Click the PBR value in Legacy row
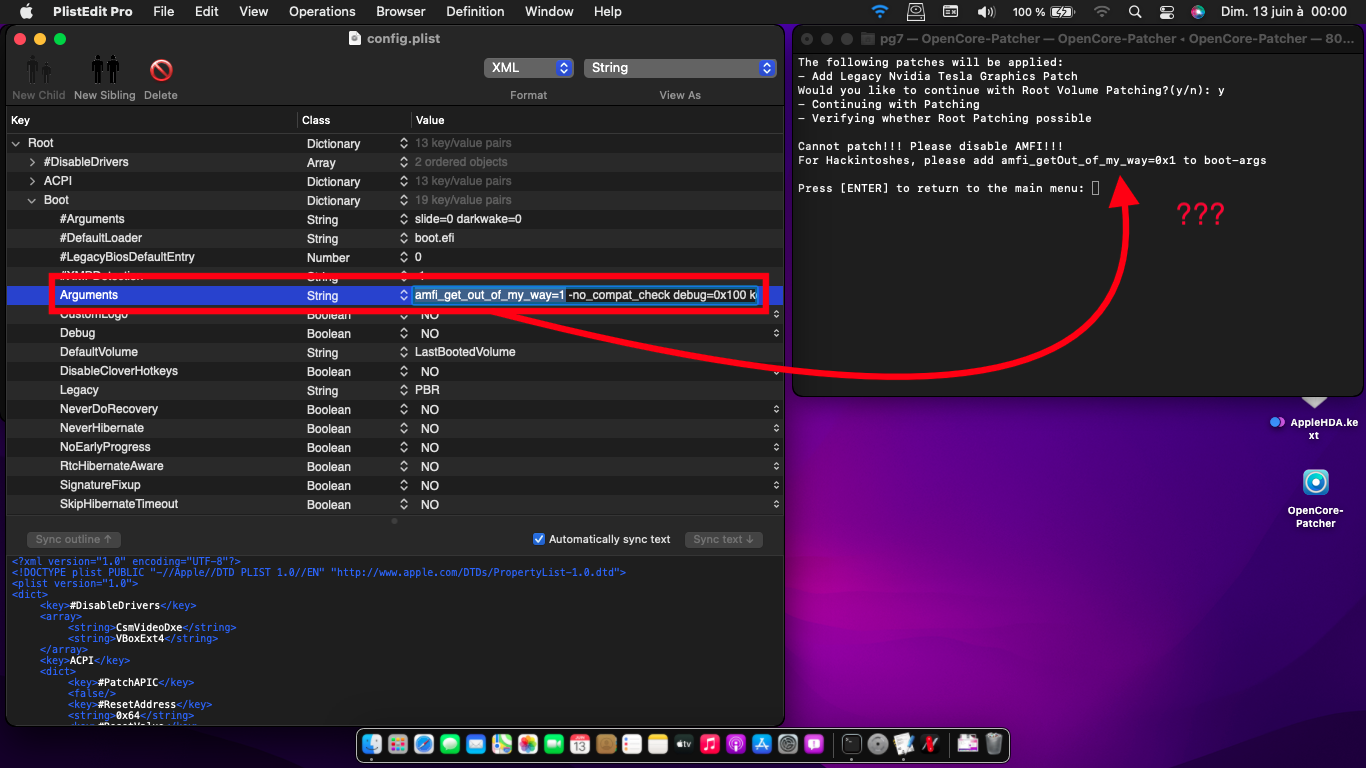The width and height of the screenshot is (1366, 768). [427, 390]
